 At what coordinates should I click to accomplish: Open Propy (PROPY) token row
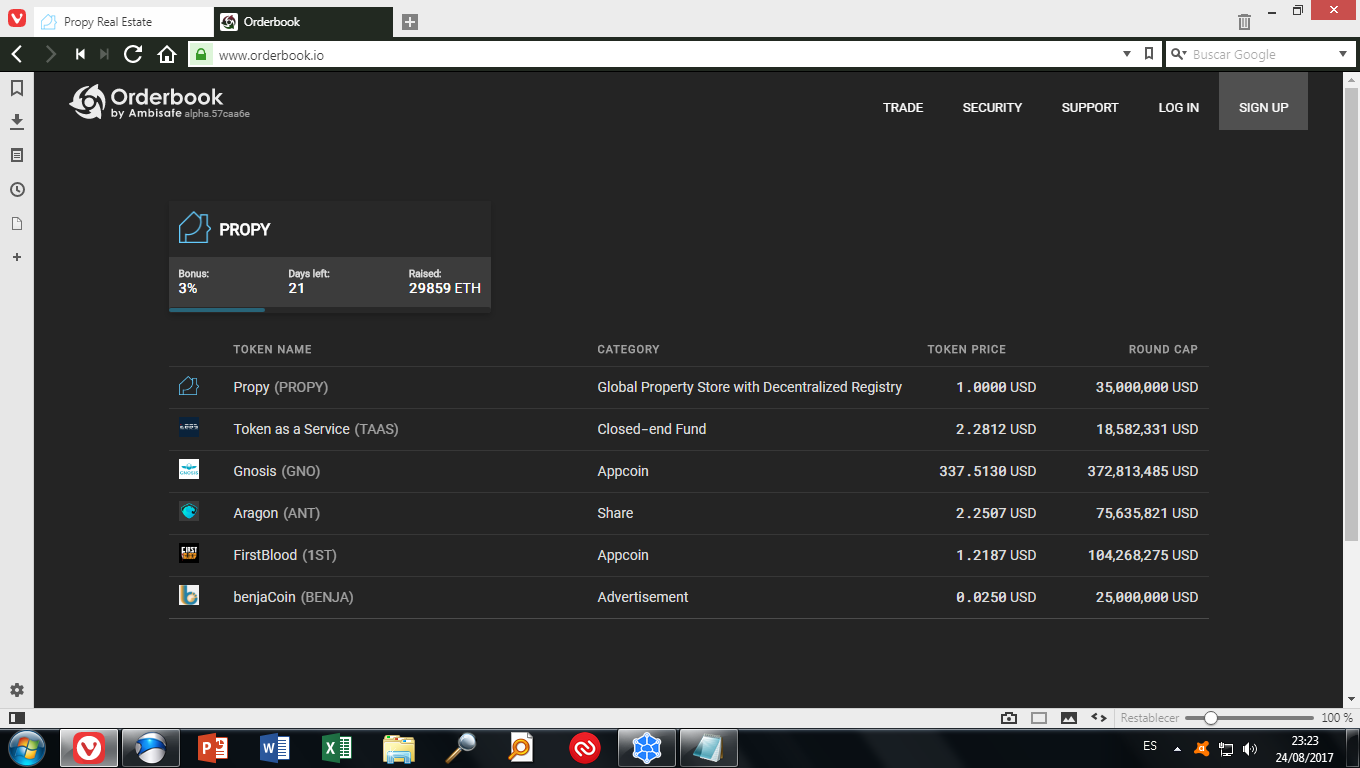tap(689, 387)
